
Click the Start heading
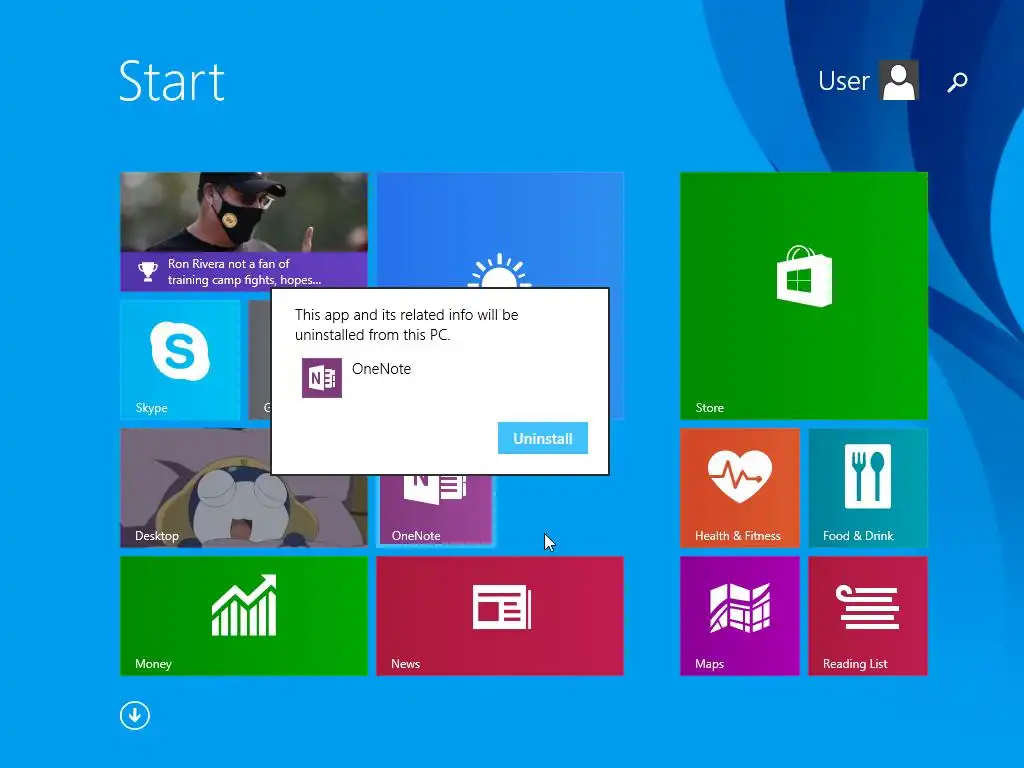coord(172,81)
